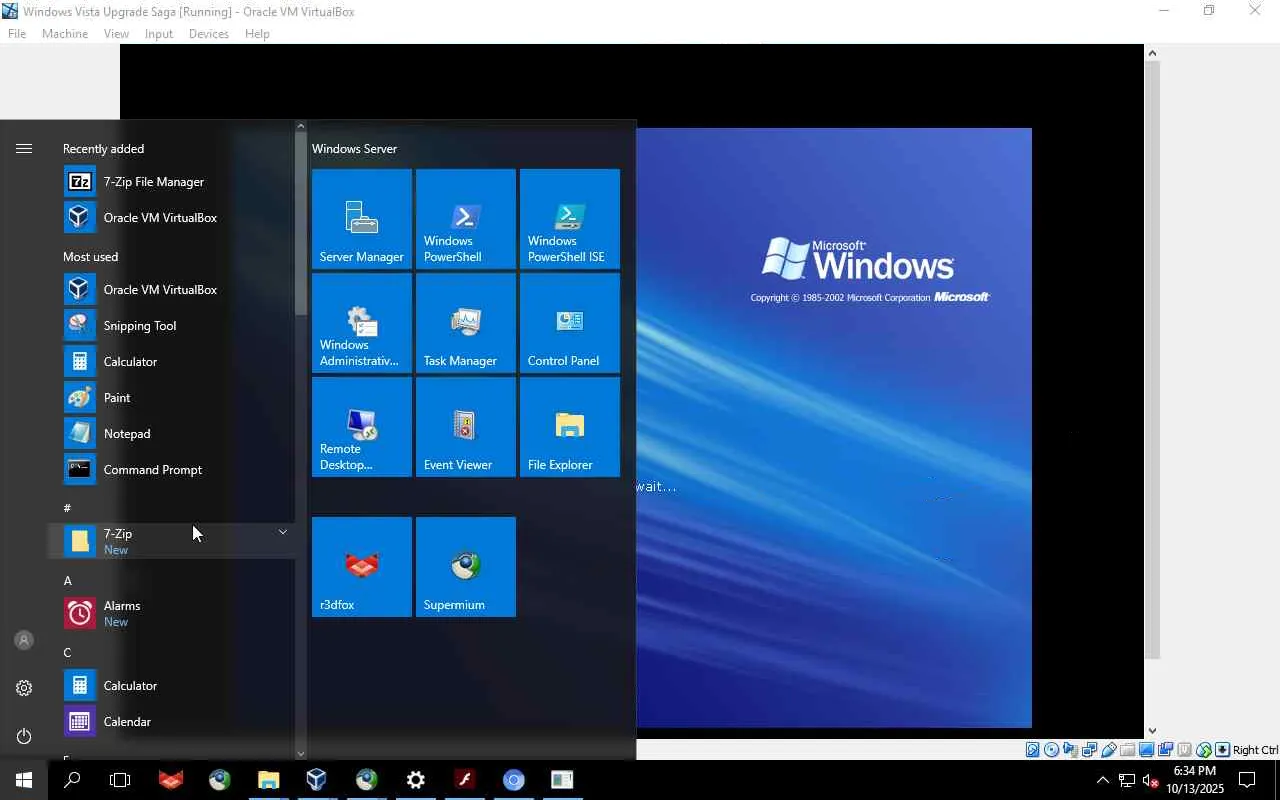Open the VirtualBox Input menu
The image size is (1280, 800).
[159, 34]
